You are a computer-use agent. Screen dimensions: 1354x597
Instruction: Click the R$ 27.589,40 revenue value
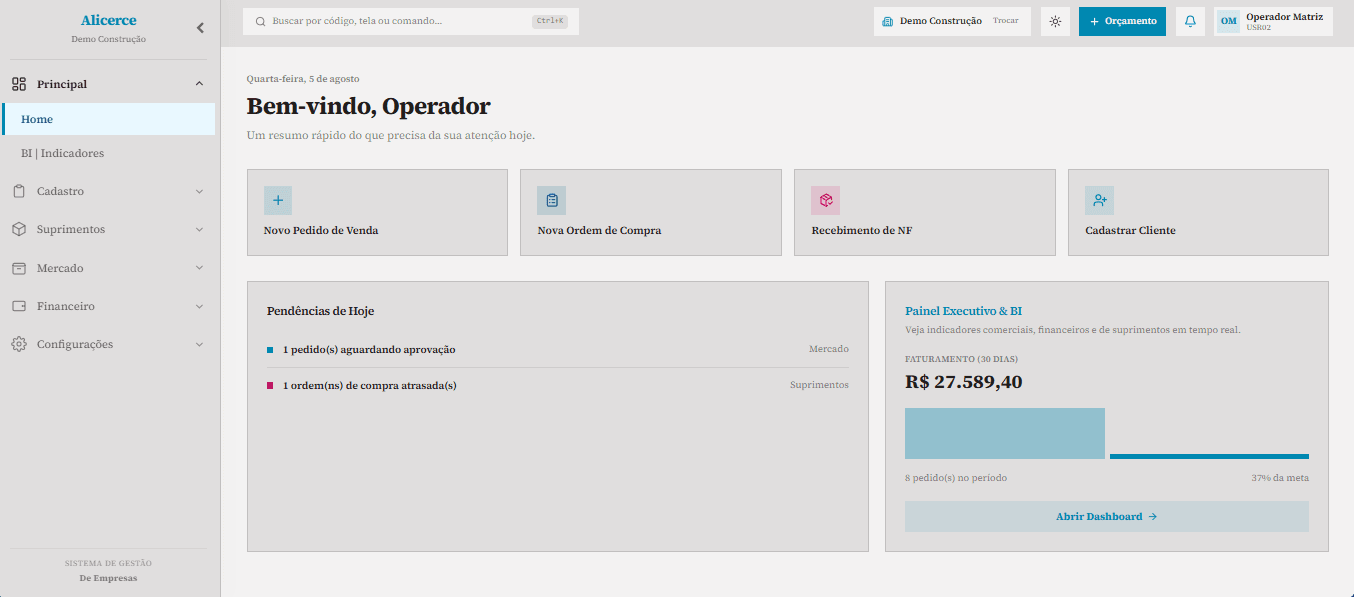(964, 382)
